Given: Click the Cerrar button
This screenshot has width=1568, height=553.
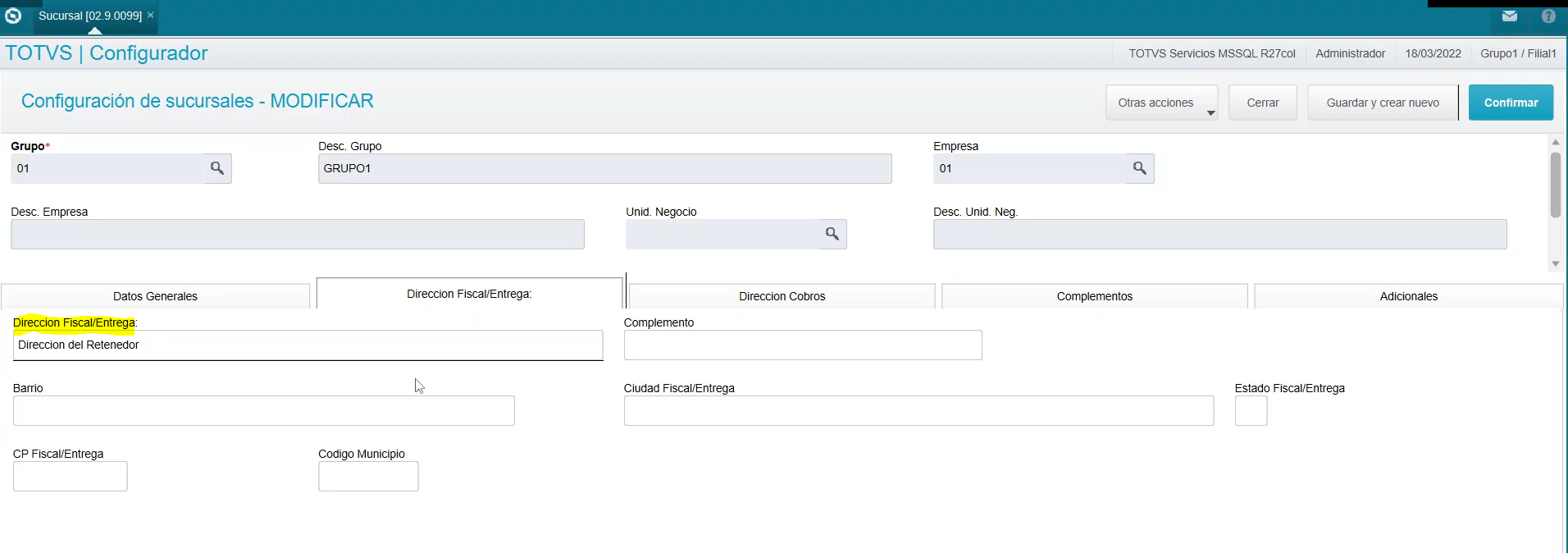Looking at the screenshot, I should tap(1263, 103).
